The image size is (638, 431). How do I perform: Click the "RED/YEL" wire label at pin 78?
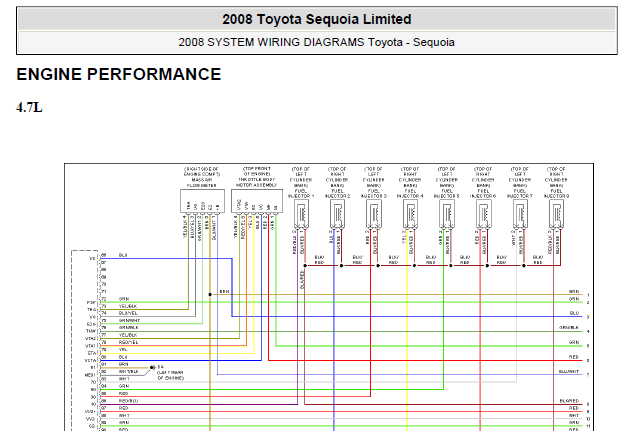[129, 342]
